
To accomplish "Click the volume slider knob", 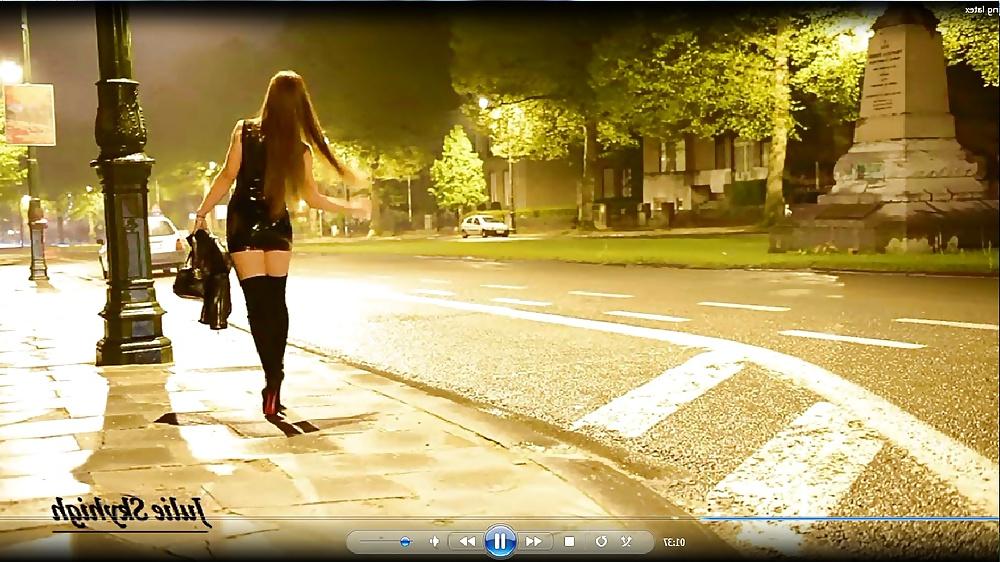I will pyautogui.click(x=405, y=542).
